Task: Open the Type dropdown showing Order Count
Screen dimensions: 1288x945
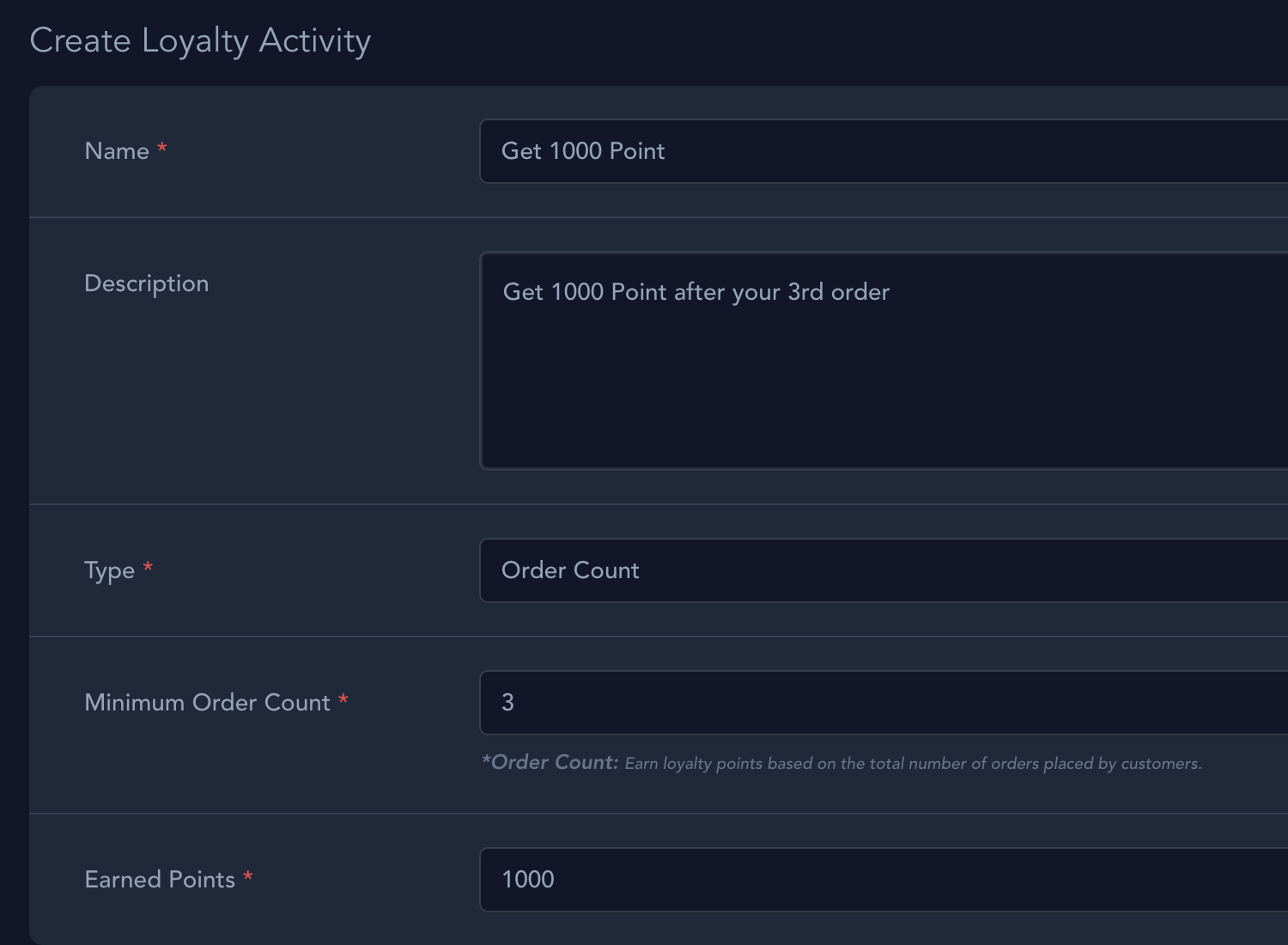Action: click(x=884, y=570)
